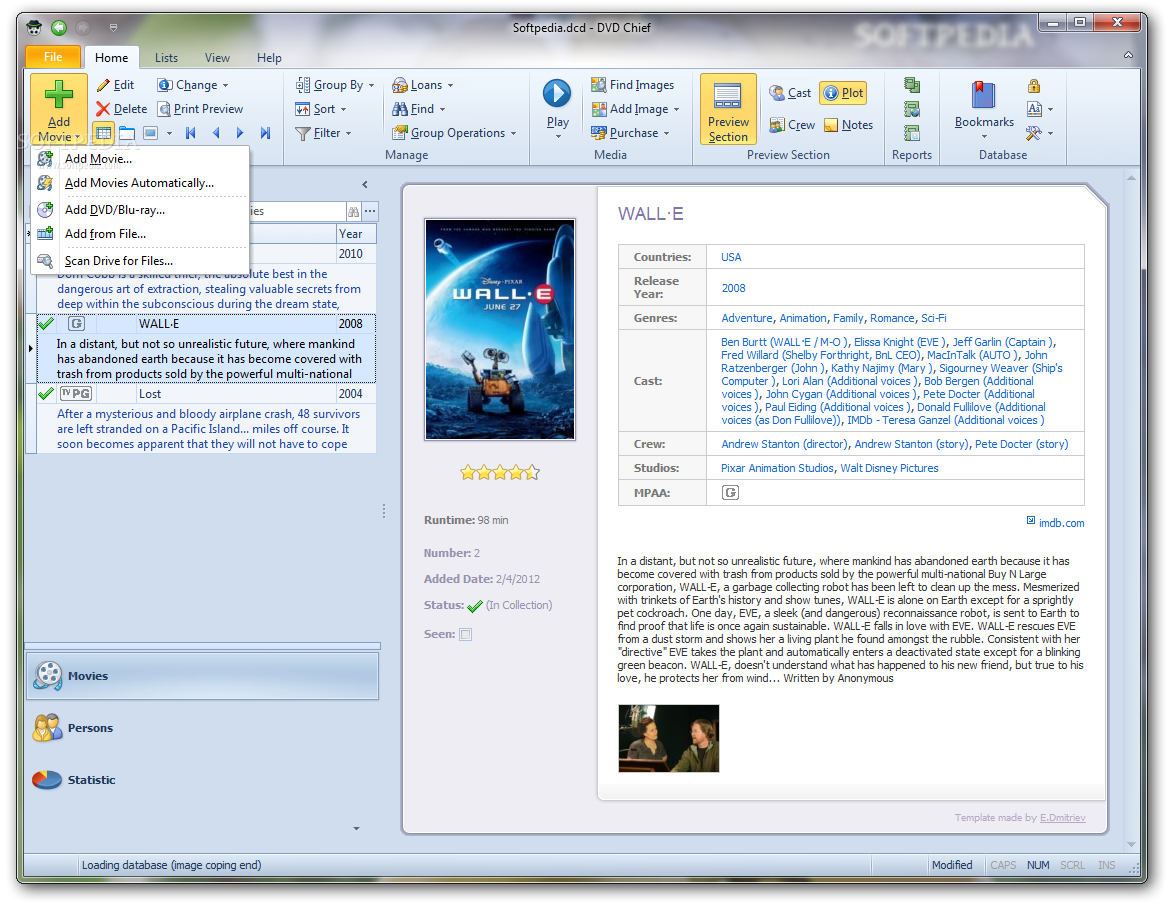Screen dimensions: 1168x904
Task: Open the Purchase dropdown
Action: click(630, 133)
